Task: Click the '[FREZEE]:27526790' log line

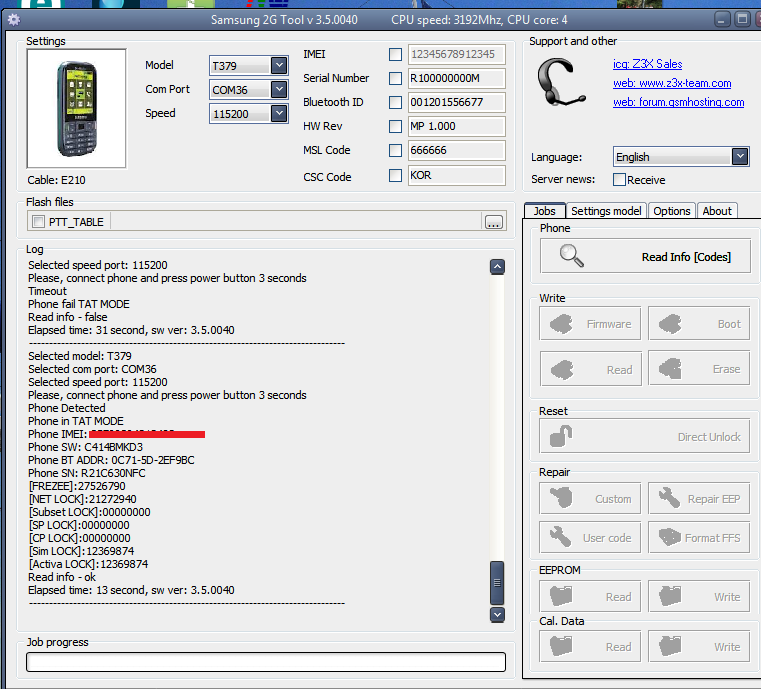Action: tap(77, 486)
